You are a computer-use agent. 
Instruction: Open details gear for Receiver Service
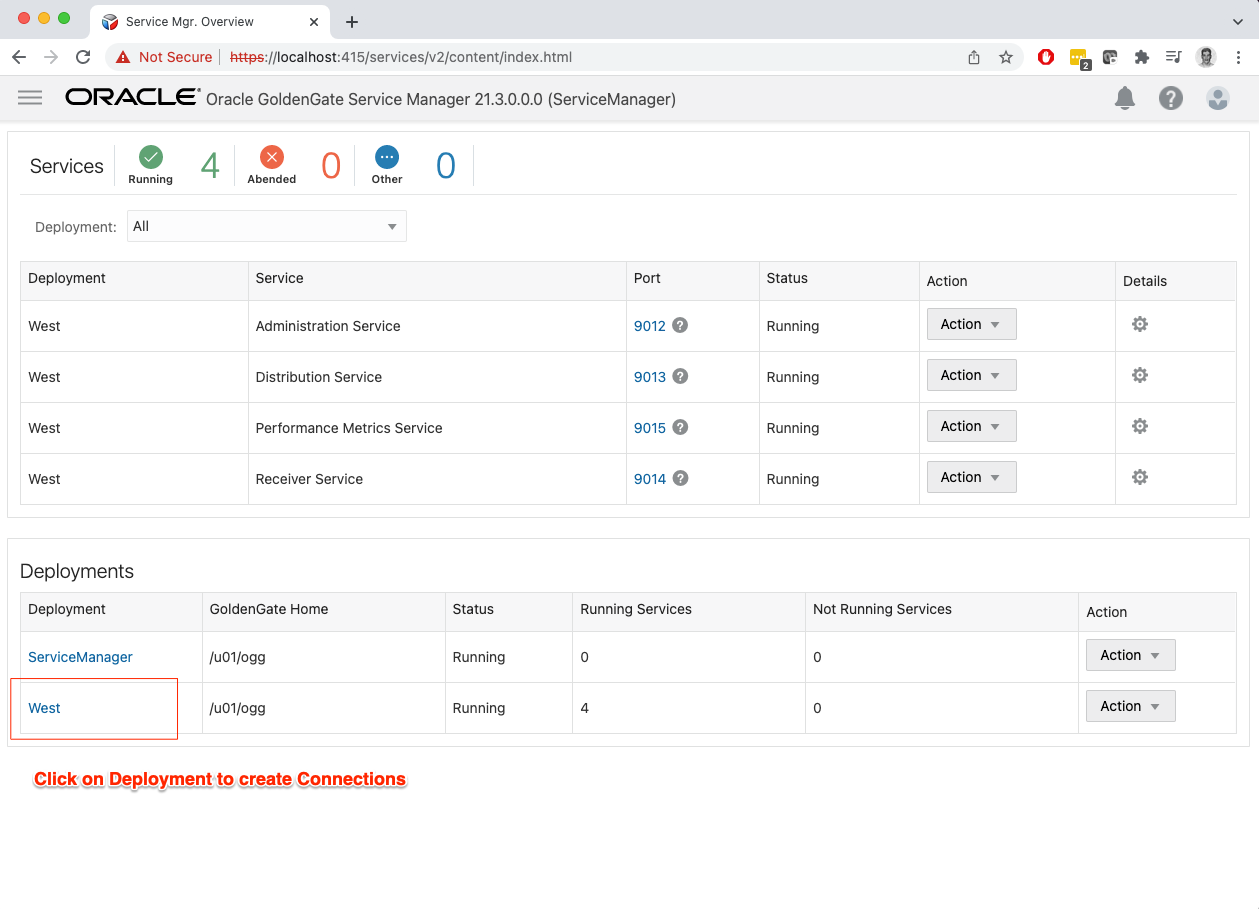1139,478
